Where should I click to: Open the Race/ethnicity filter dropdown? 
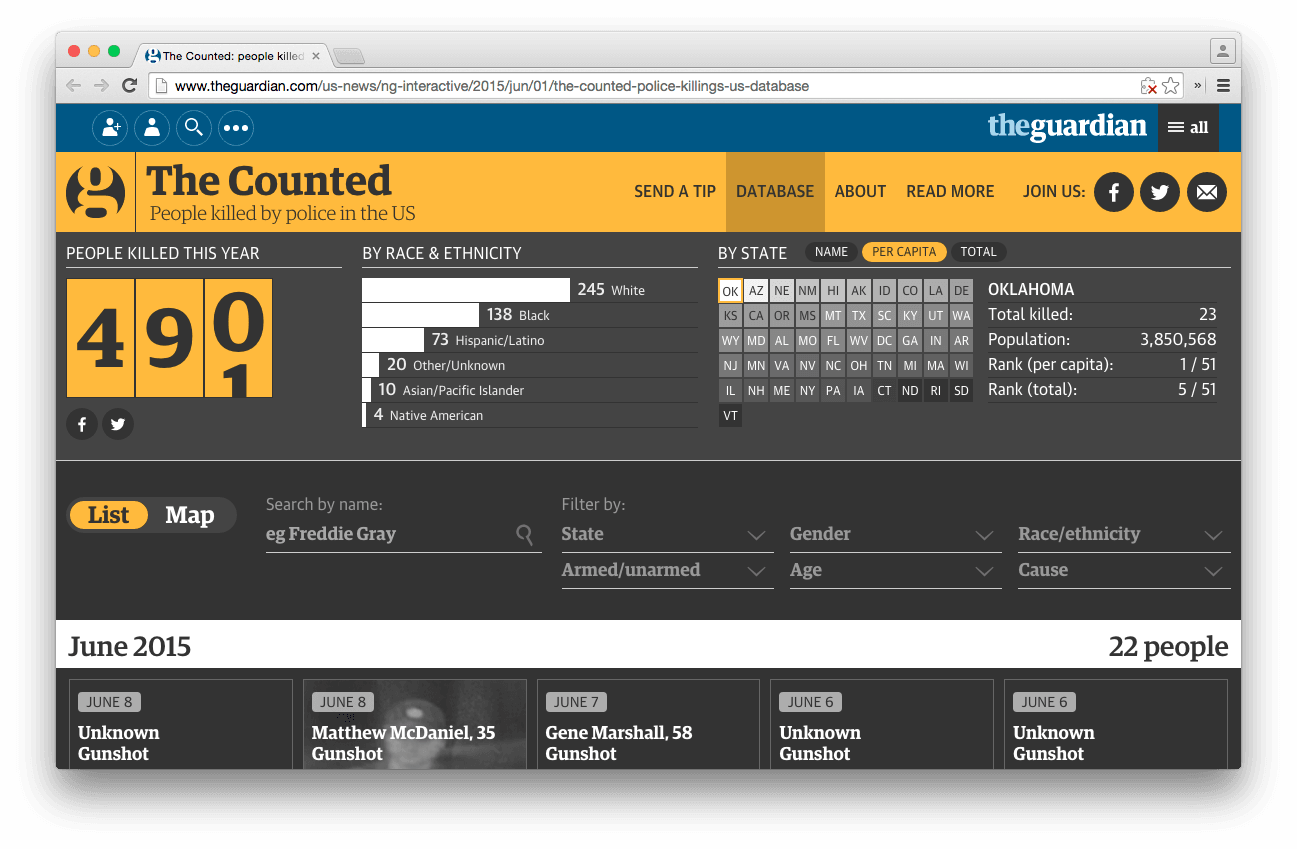(x=1123, y=535)
